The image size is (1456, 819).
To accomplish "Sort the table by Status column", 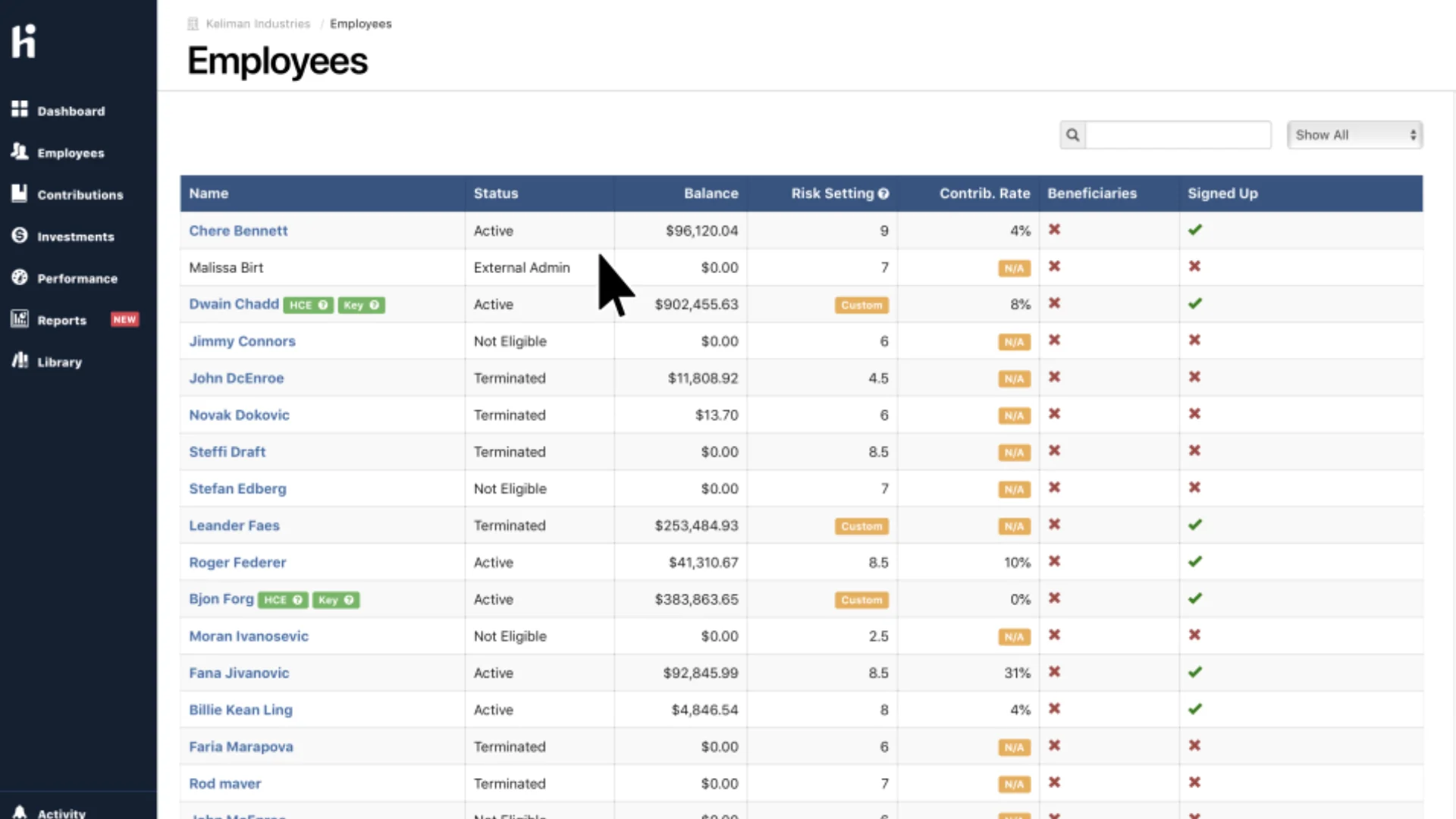I will pyautogui.click(x=496, y=193).
